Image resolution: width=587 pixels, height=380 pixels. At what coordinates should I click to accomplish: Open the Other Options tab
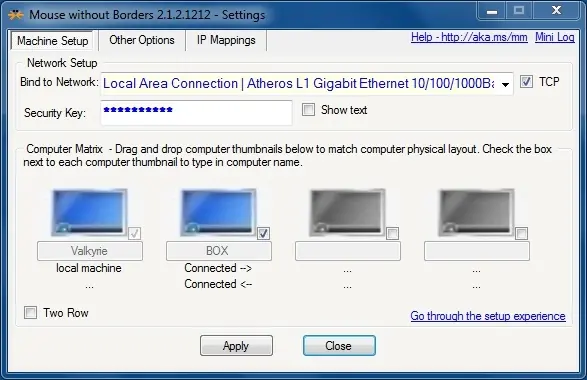[142, 40]
